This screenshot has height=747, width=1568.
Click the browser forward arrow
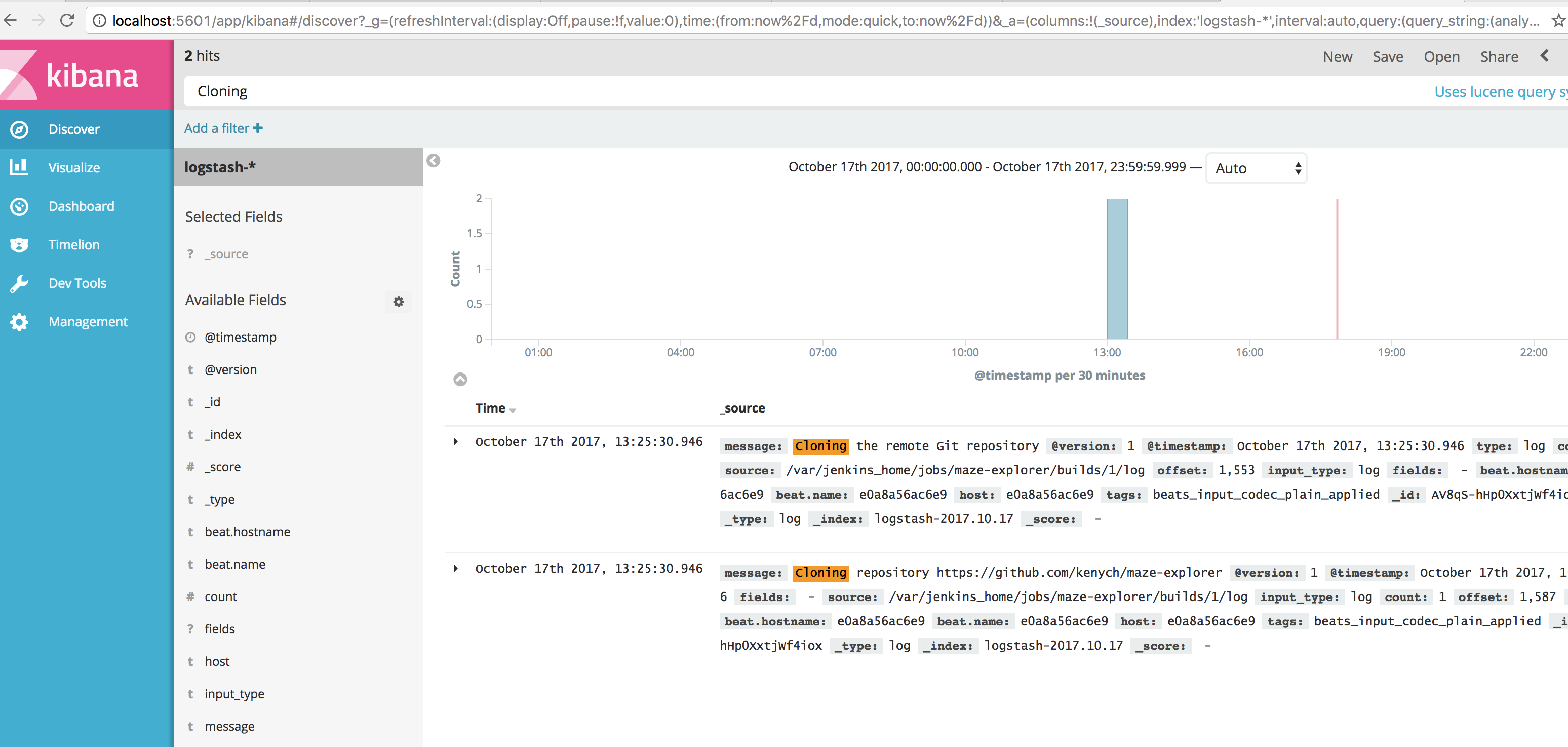click(x=38, y=21)
